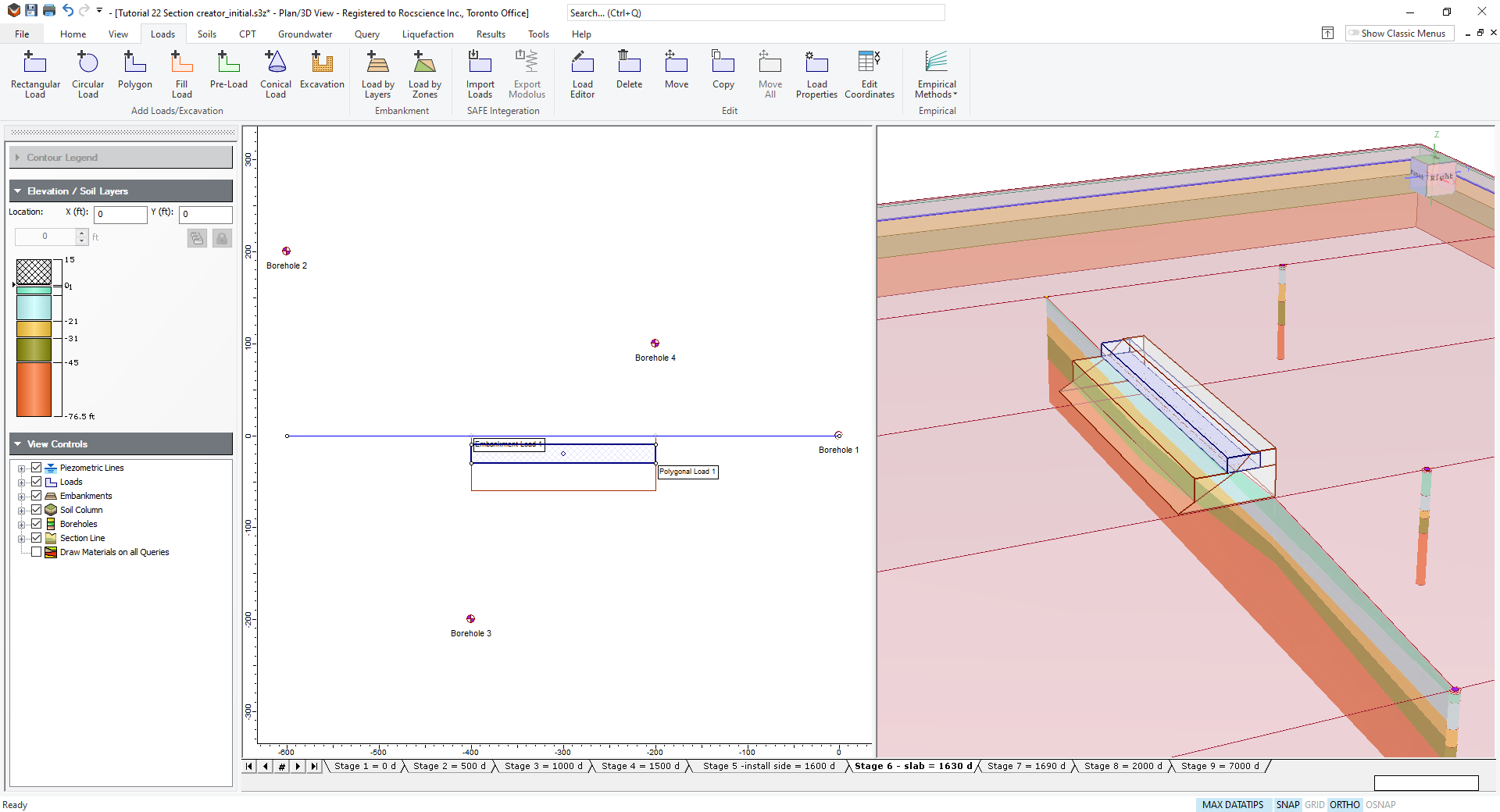Uncheck the Embankments visibility checkbox
The height and width of the screenshot is (812, 1500).
point(36,495)
